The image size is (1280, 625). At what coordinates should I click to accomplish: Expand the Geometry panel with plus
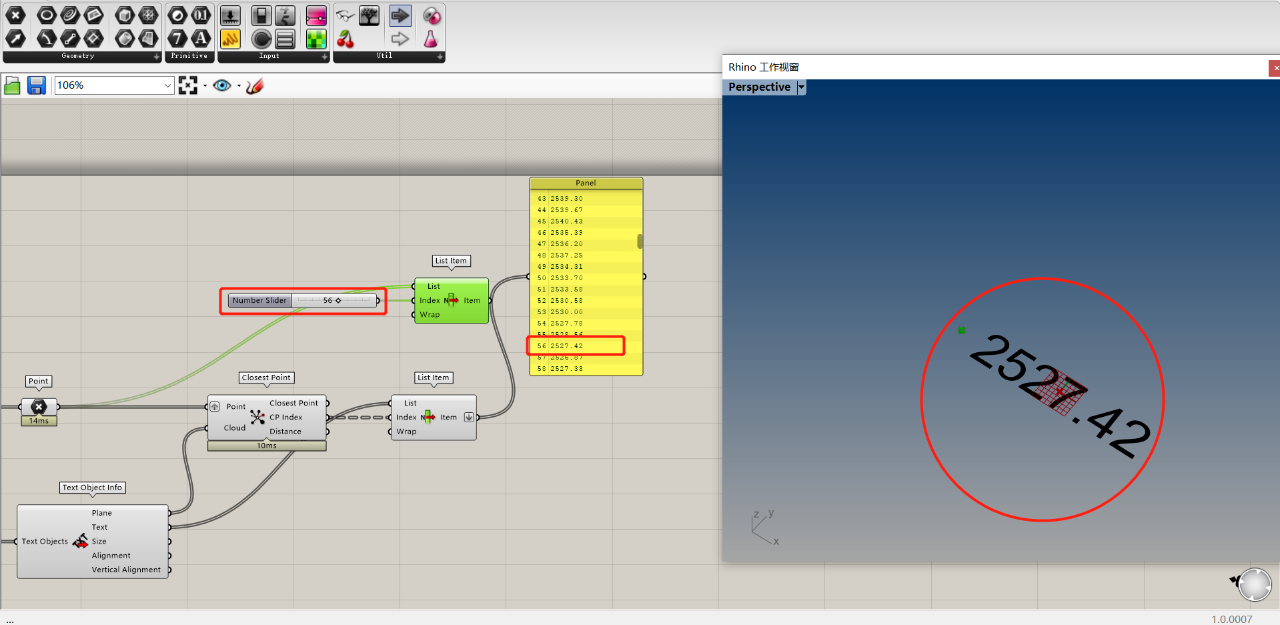click(x=157, y=57)
